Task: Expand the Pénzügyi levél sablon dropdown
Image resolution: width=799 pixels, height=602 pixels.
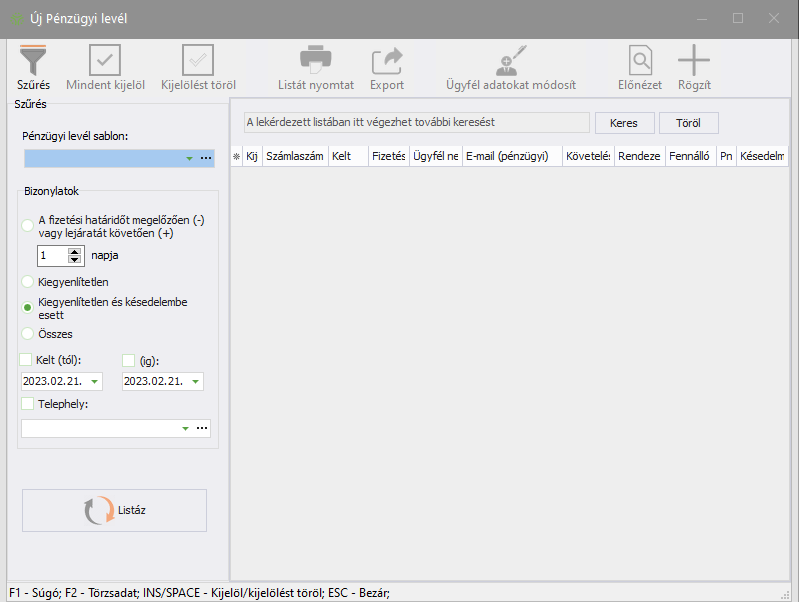Action: tap(189, 158)
